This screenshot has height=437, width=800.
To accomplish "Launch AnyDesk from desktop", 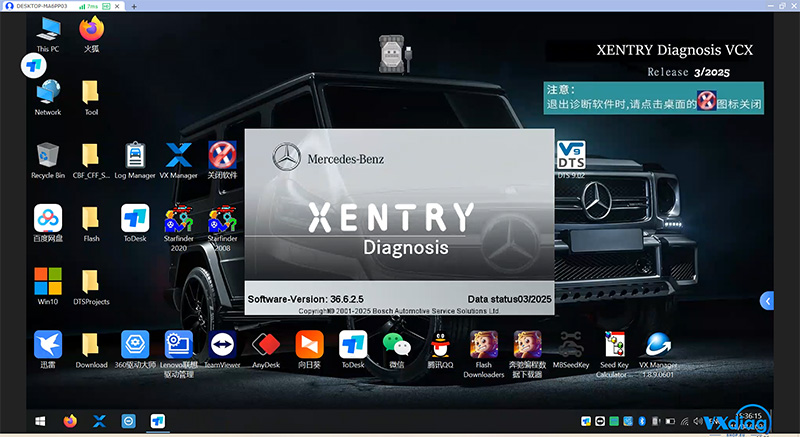I will (266, 349).
